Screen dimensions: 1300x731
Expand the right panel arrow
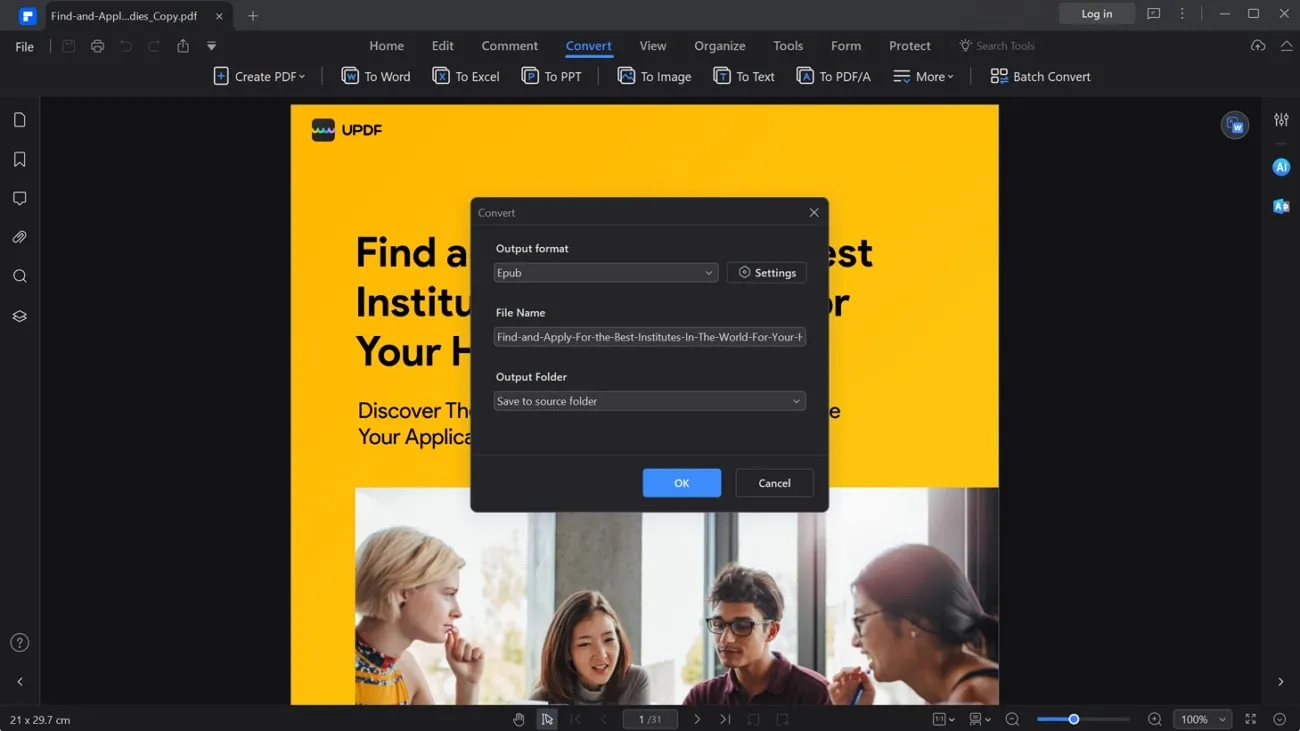[x=1281, y=682]
